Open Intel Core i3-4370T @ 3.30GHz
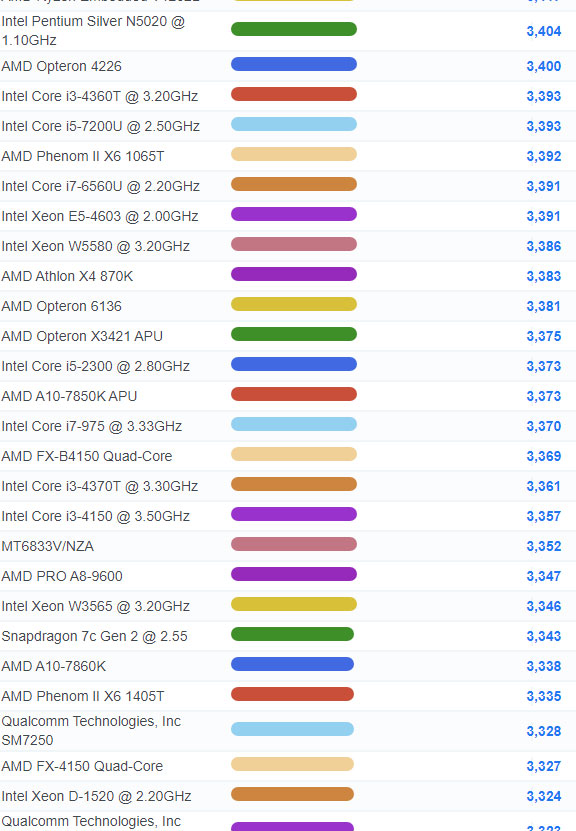The height and width of the screenshot is (831, 576). pos(100,487)
